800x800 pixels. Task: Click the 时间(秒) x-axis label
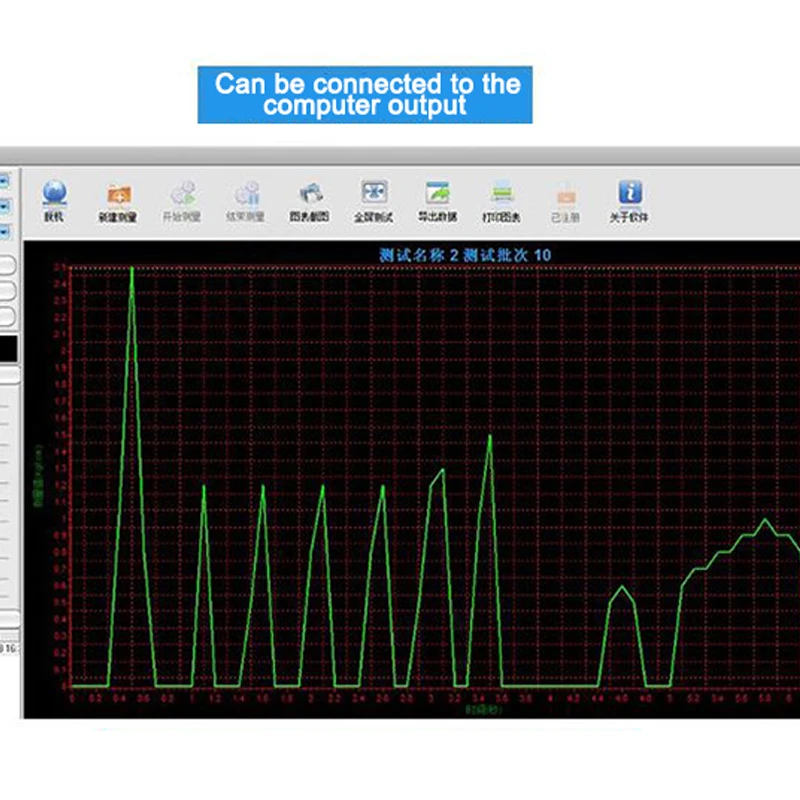point(476,709)
